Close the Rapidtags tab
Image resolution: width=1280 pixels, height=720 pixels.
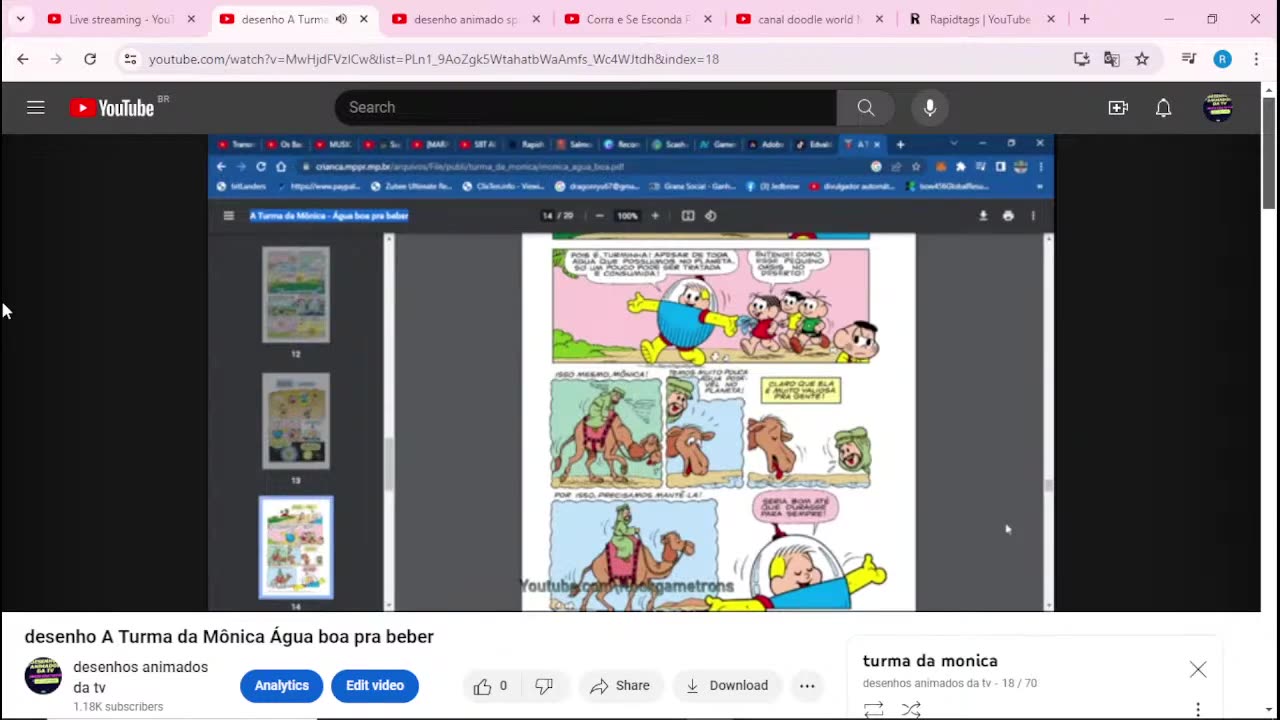tap(1051, 19)
